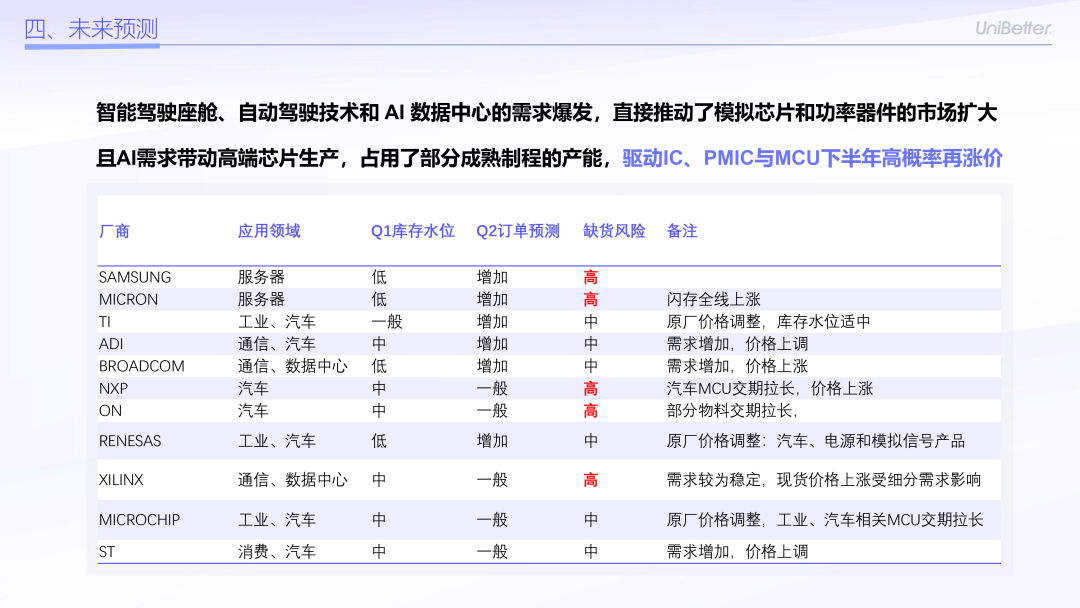The width and height of the screenshot is (1080, 608).
Task: Click the 备注 column header
Action: click(682, 231)
